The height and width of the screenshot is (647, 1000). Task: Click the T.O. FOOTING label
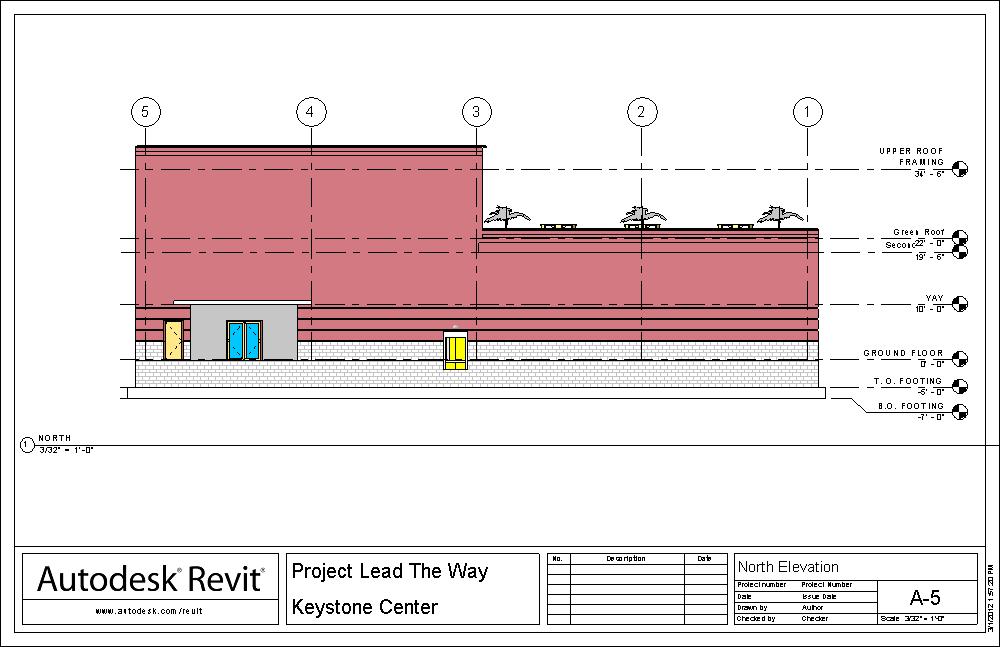pos(908,381)
